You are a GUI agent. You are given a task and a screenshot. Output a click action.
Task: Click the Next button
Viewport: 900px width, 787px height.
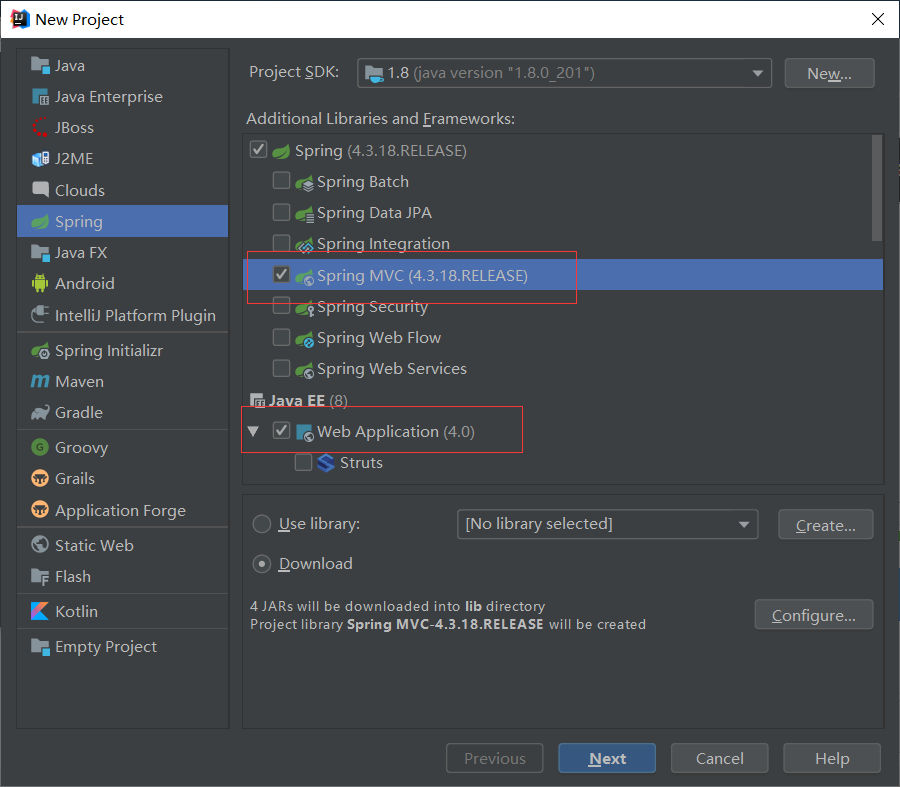coord(607,758)
